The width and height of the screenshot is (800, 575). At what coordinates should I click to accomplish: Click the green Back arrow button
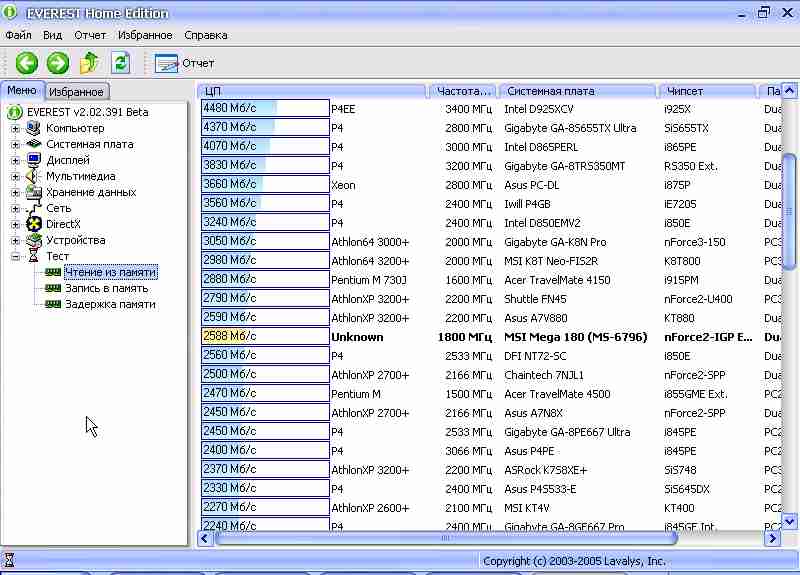[27, 63]
